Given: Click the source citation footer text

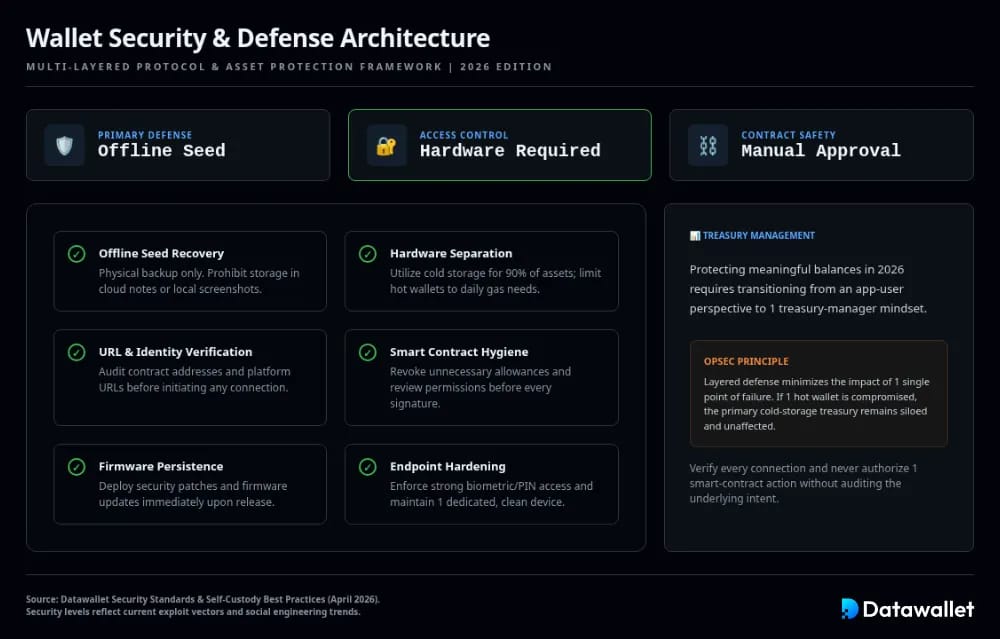Looking at the screenshot, I should [203, 606].
